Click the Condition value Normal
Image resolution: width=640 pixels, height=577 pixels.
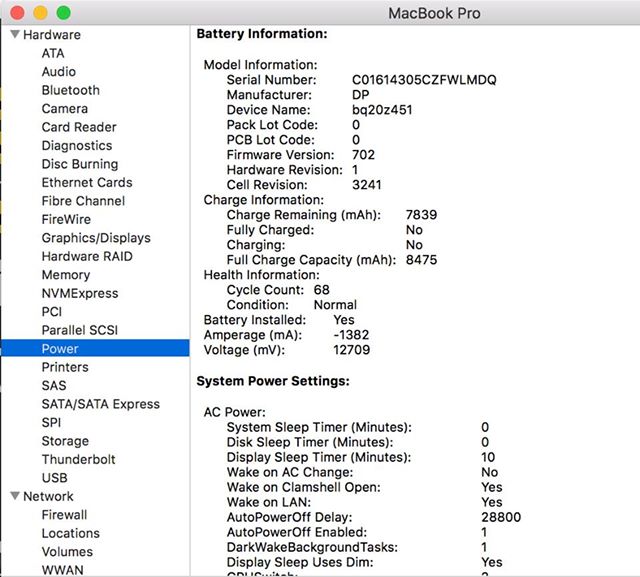coord(335,305)
